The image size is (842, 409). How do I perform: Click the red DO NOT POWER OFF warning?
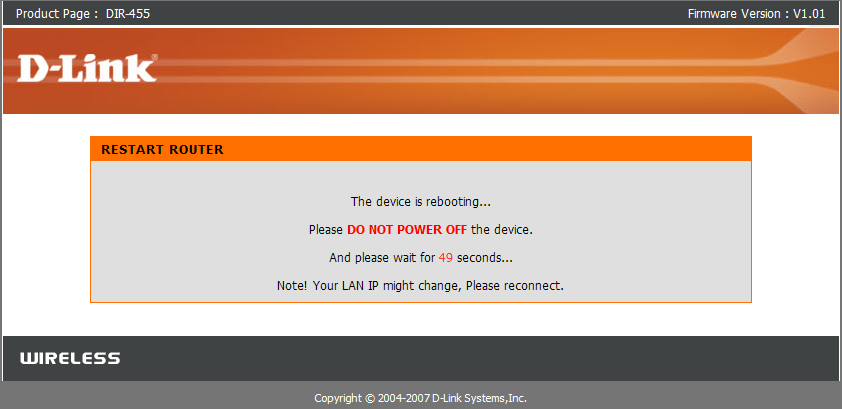(407, 230)
